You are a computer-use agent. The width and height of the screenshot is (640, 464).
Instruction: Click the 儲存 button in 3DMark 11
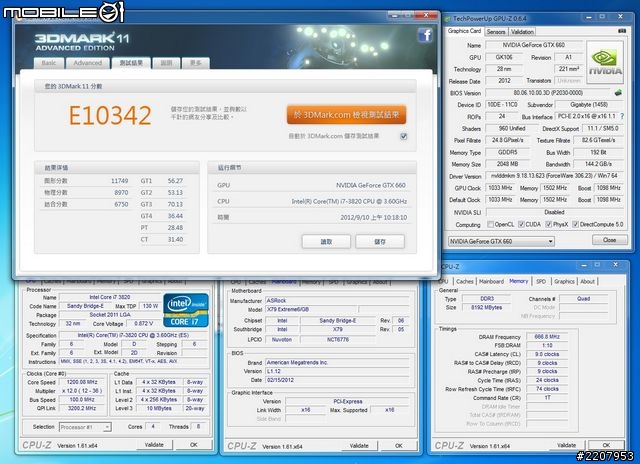(x=380, y=242)
